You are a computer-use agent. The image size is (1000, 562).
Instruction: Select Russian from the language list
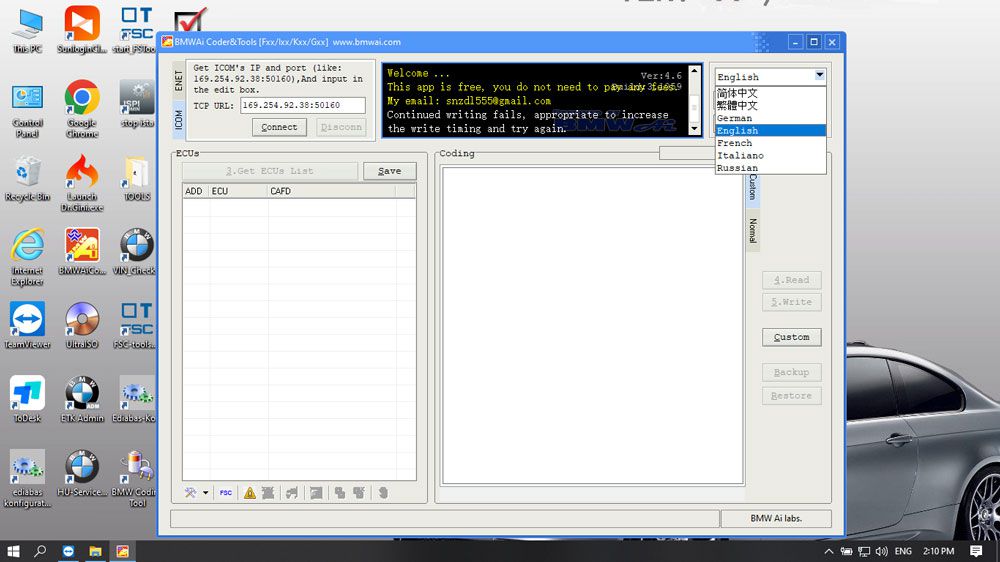tap(770, 168)
